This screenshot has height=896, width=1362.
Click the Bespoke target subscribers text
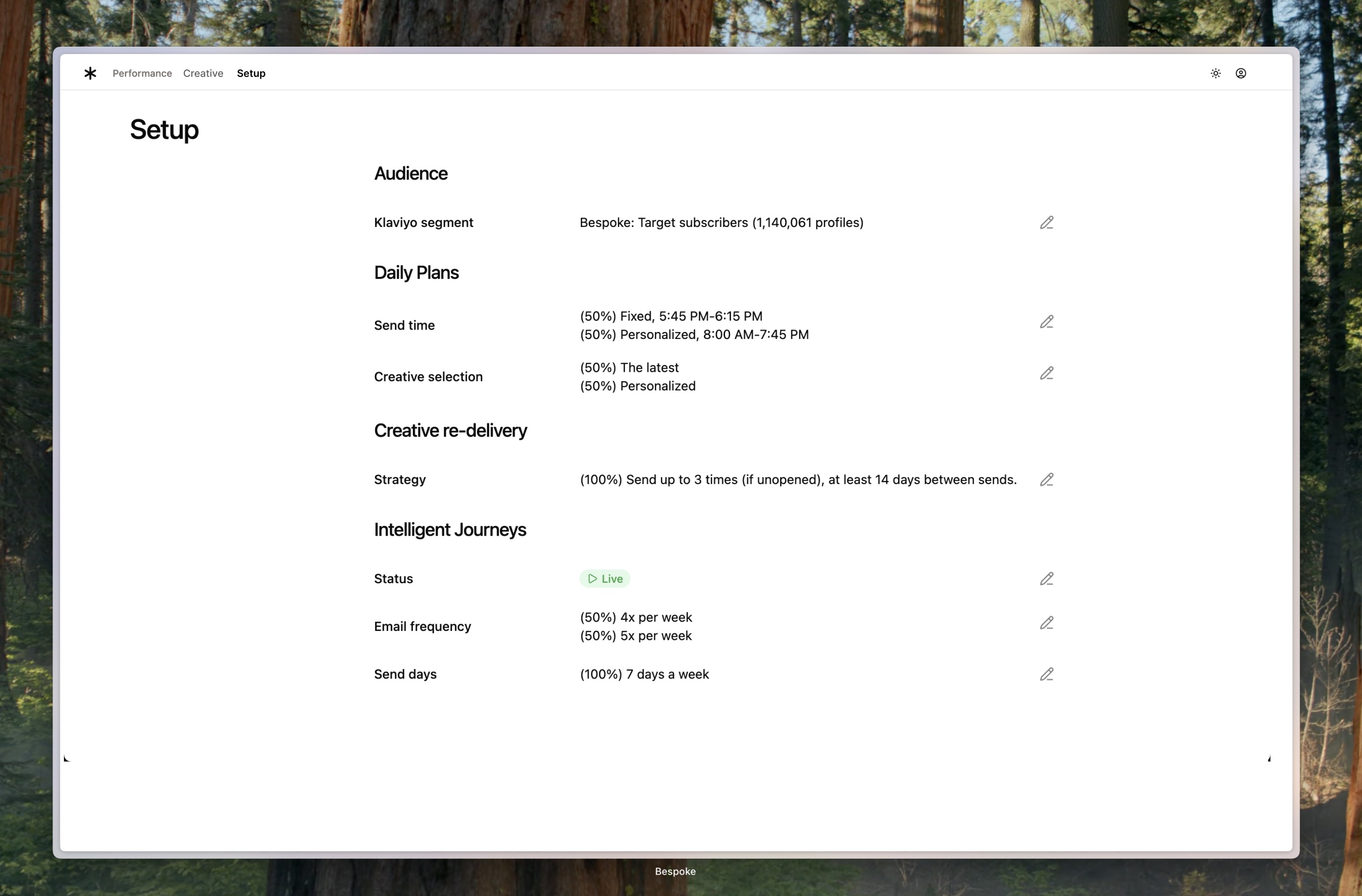tap(721, 223)
